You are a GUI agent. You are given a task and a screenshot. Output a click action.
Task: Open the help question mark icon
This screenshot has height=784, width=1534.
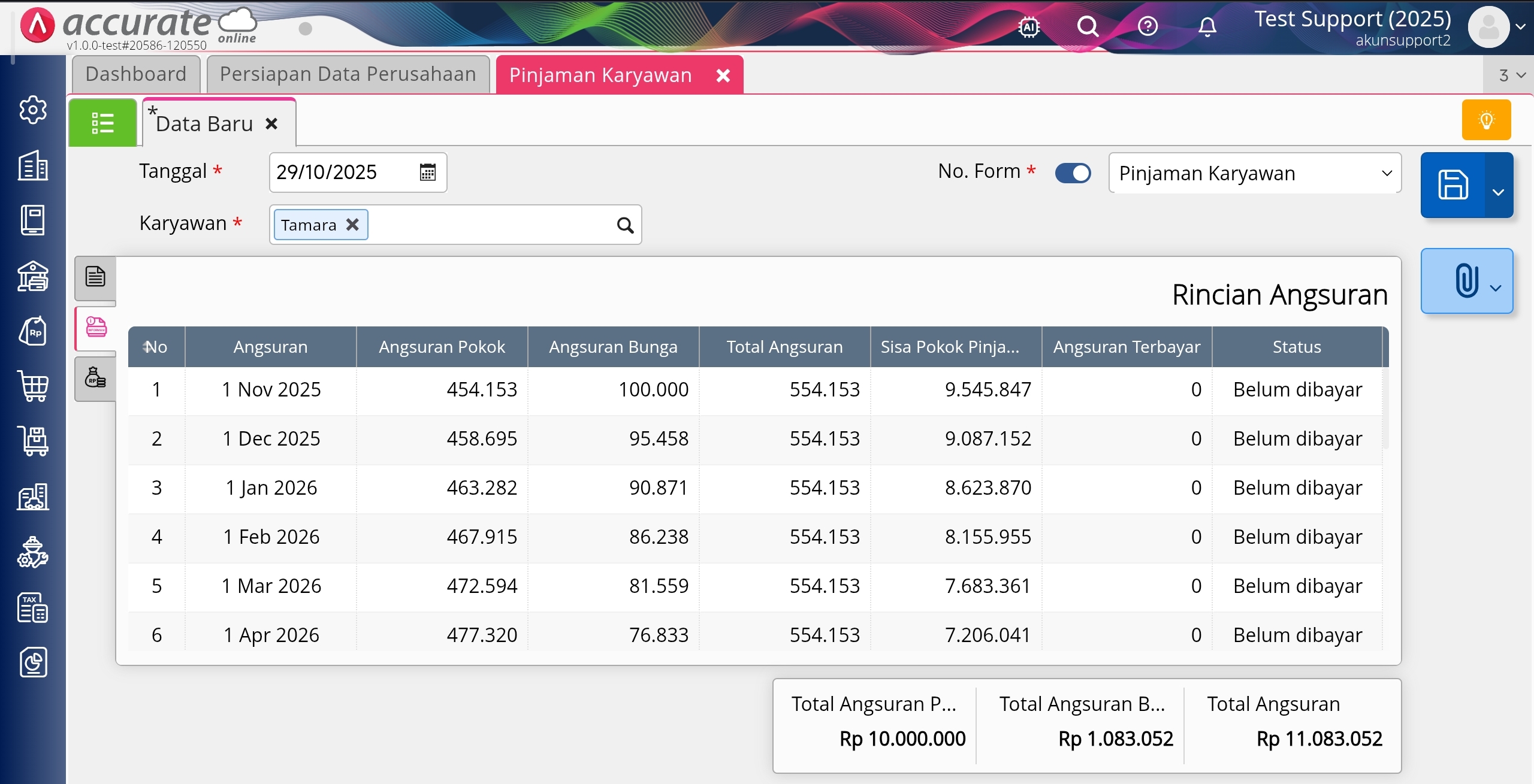(1148, 26)
